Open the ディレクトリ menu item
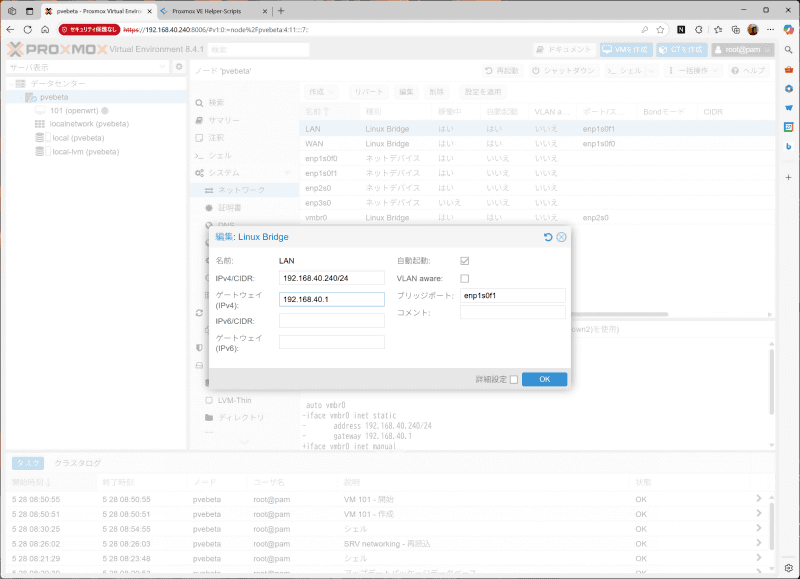This screenshot has width=800, height=579. point(241,417)
